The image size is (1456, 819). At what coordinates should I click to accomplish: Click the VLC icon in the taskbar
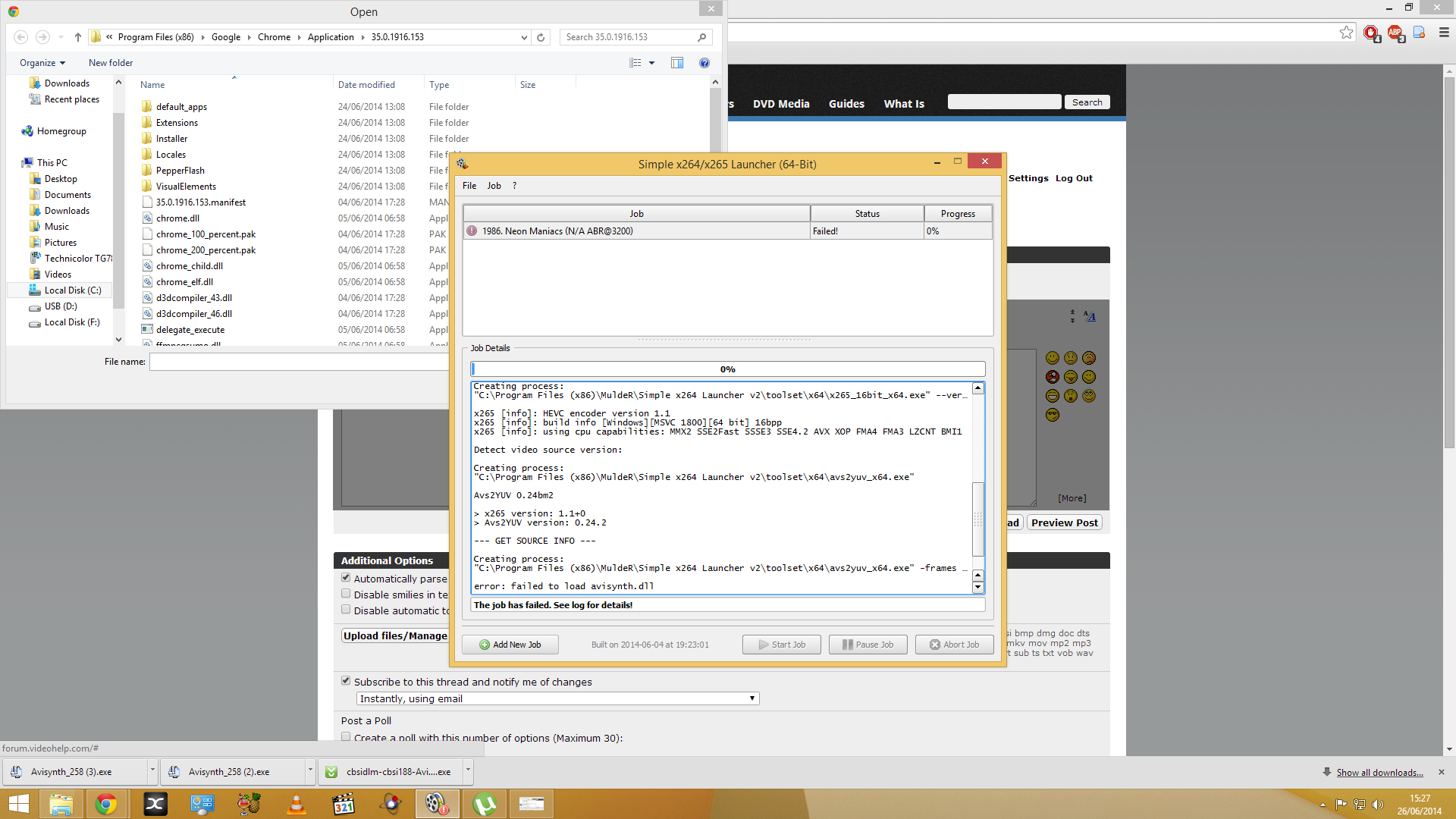(297, 804)
